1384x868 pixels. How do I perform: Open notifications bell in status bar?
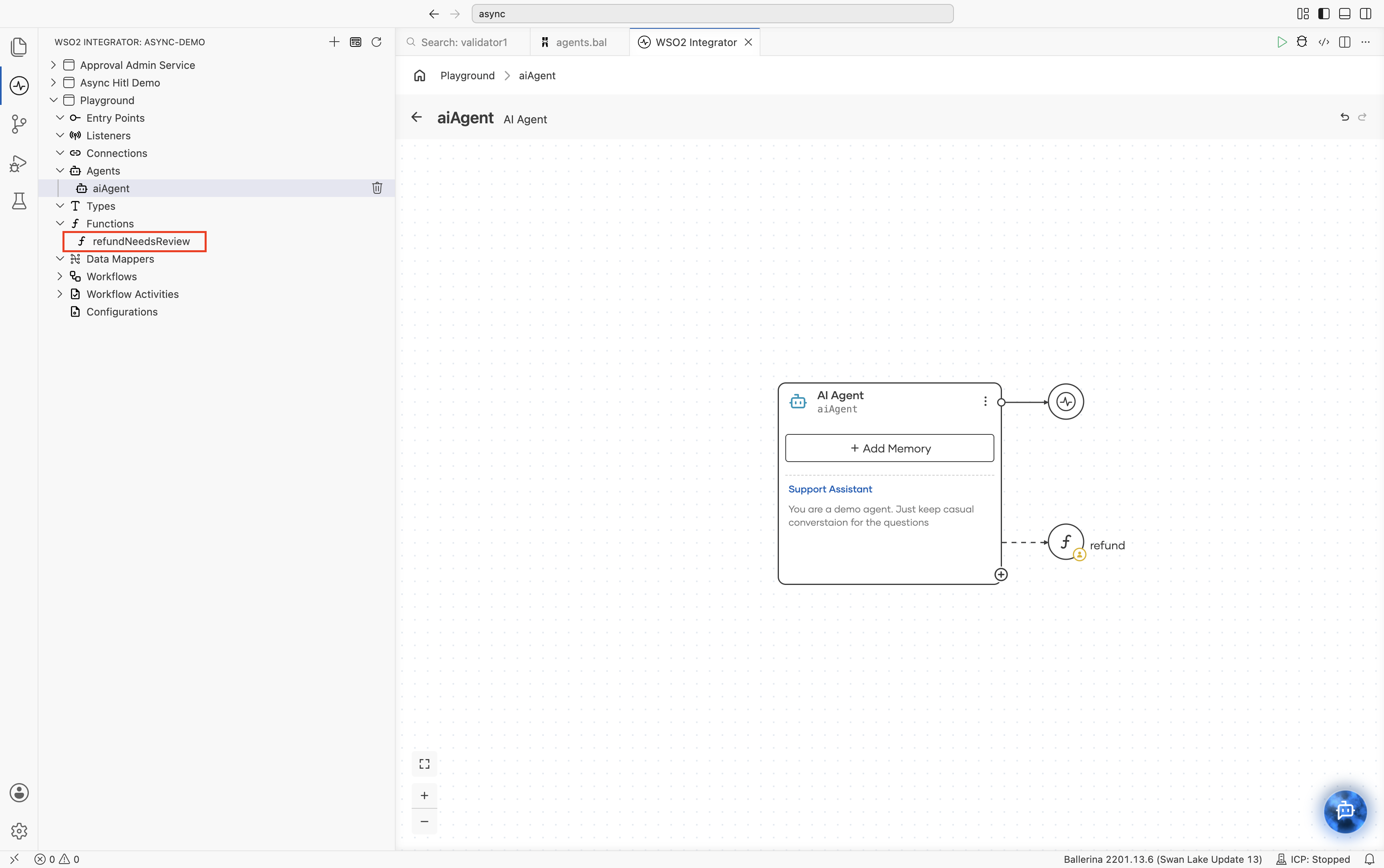click(x=1370, y=859)
